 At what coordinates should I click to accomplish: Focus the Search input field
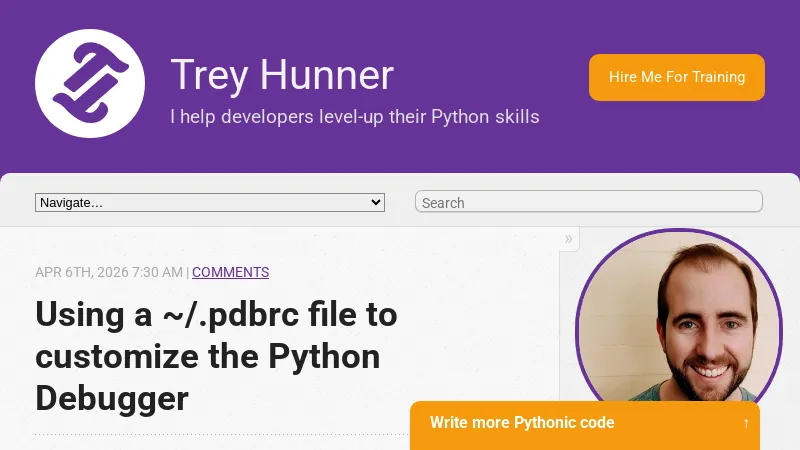pyautogui.click(x=588, y=202)
